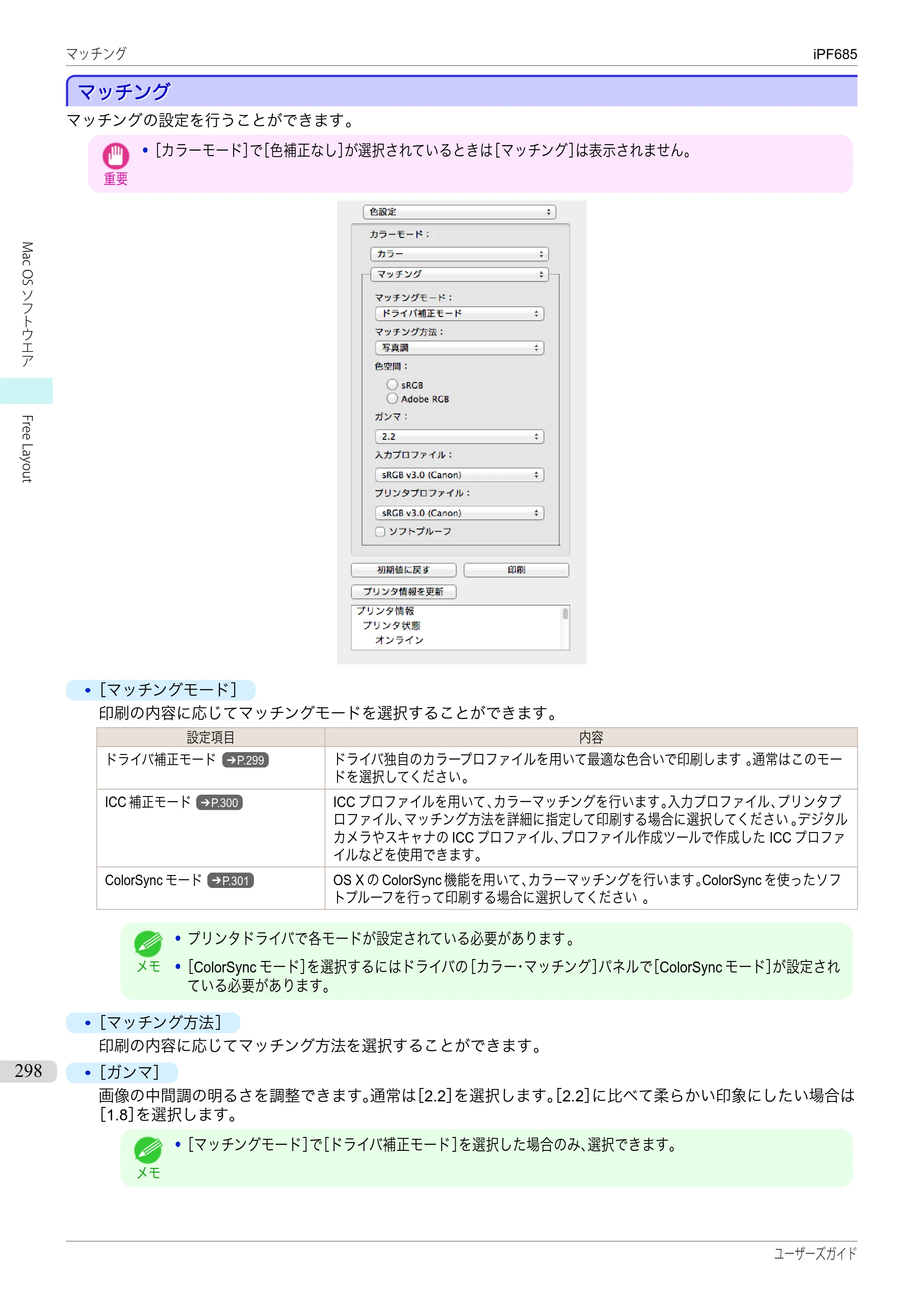Select the Adobe RGB radio button
This screenshot has height=1307, width=924.
coord(392,398)
